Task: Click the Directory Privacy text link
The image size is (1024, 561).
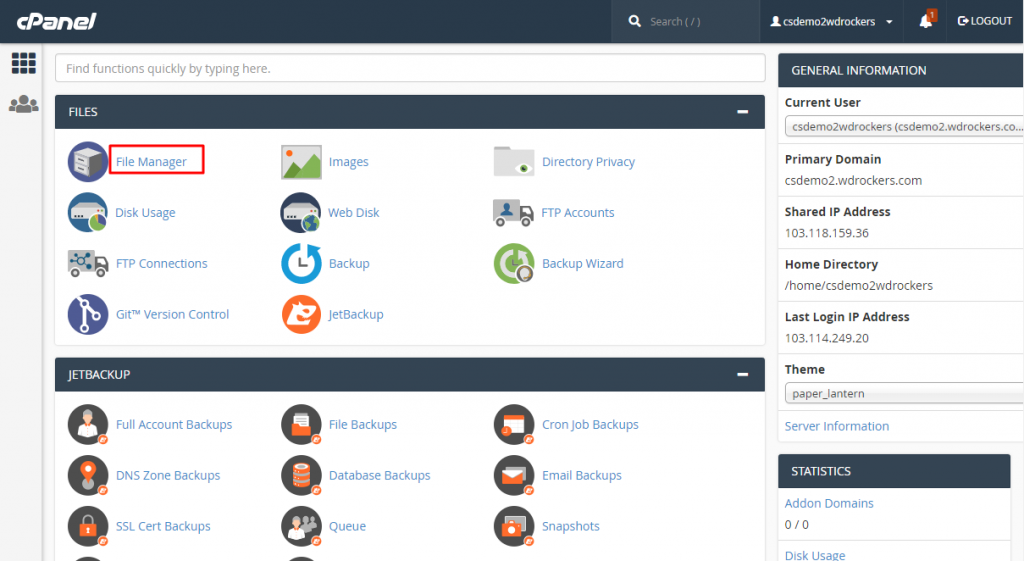Action: click(588, 161)
